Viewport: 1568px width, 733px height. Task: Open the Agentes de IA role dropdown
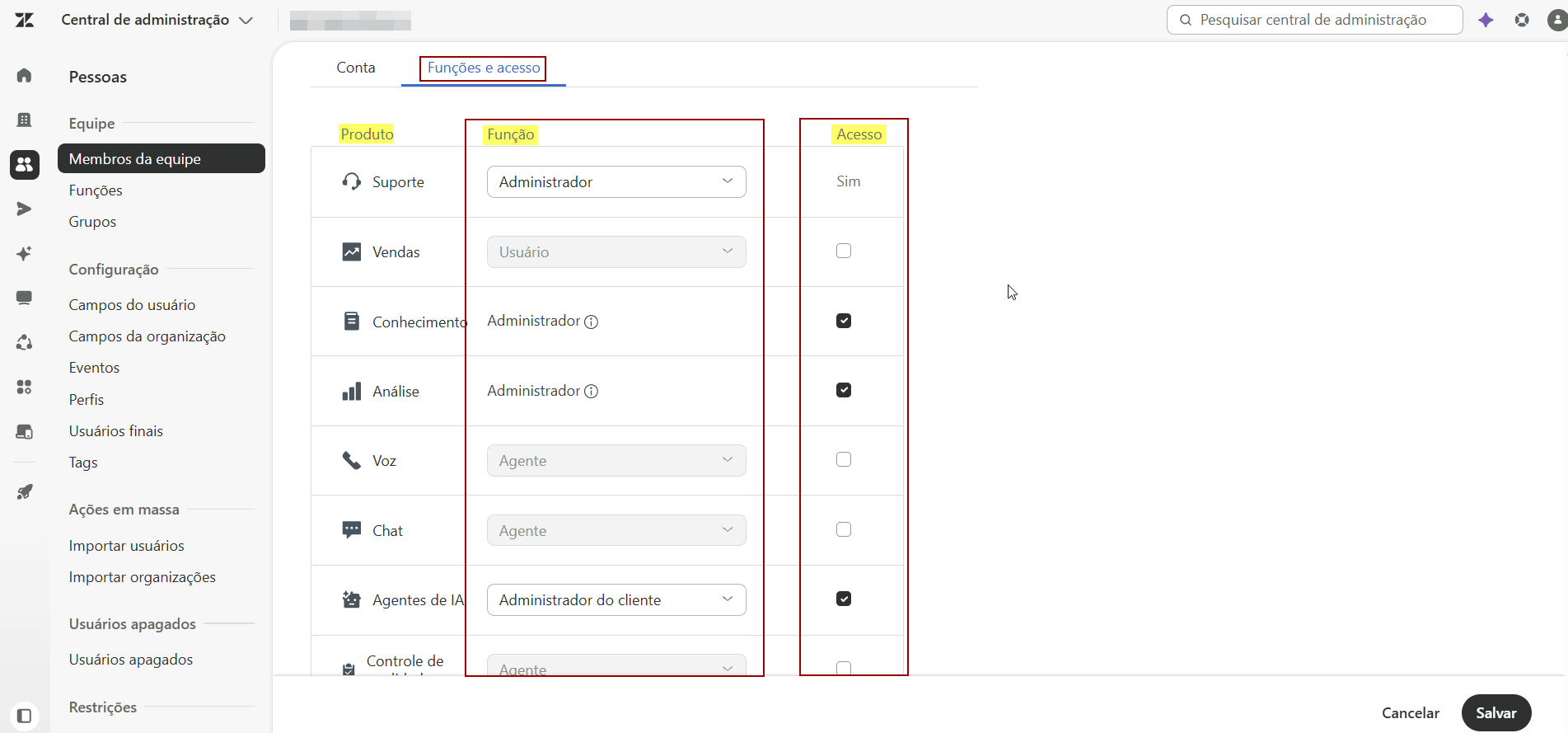(616, 599)
